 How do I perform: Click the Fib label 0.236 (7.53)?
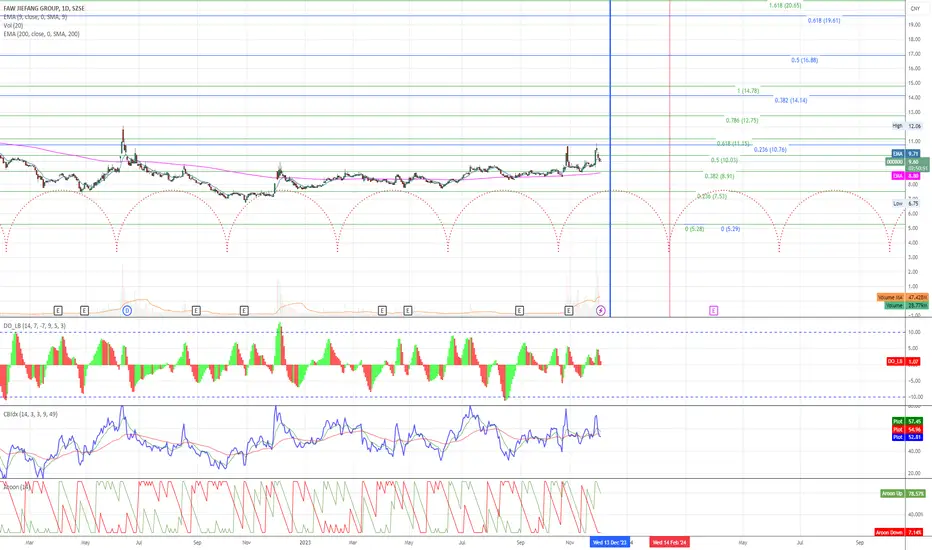(x=711, y=196)
